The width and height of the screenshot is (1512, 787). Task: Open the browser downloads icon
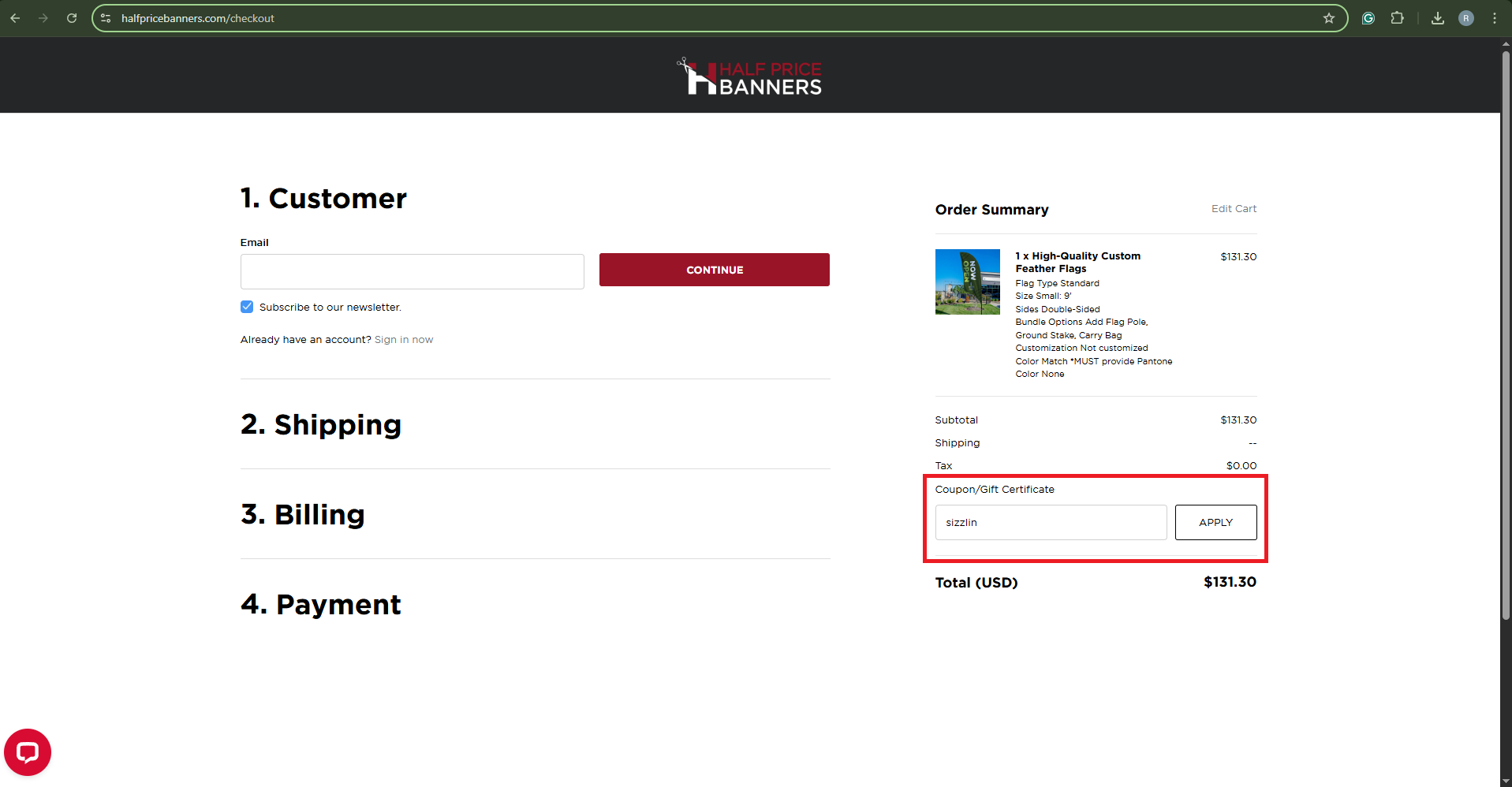click(1438, 18)
